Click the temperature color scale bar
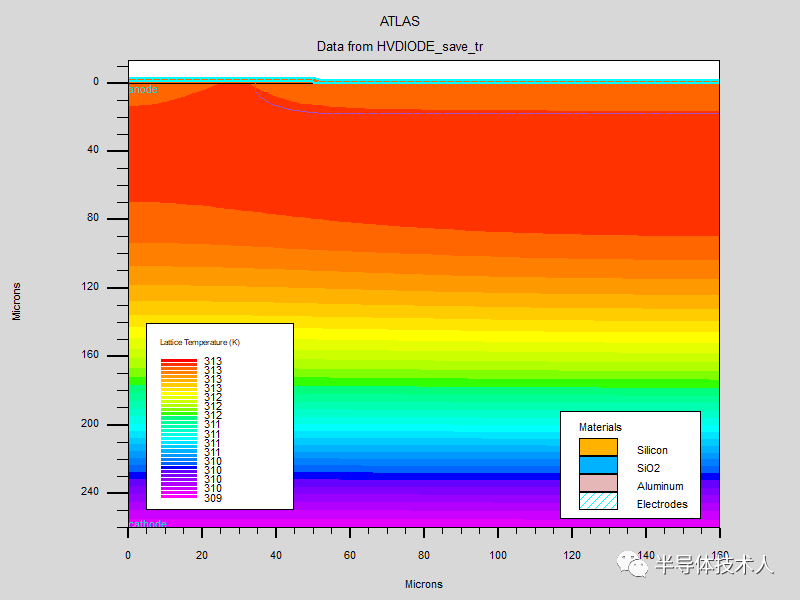800x600 pixels. (x=179, y=428)
